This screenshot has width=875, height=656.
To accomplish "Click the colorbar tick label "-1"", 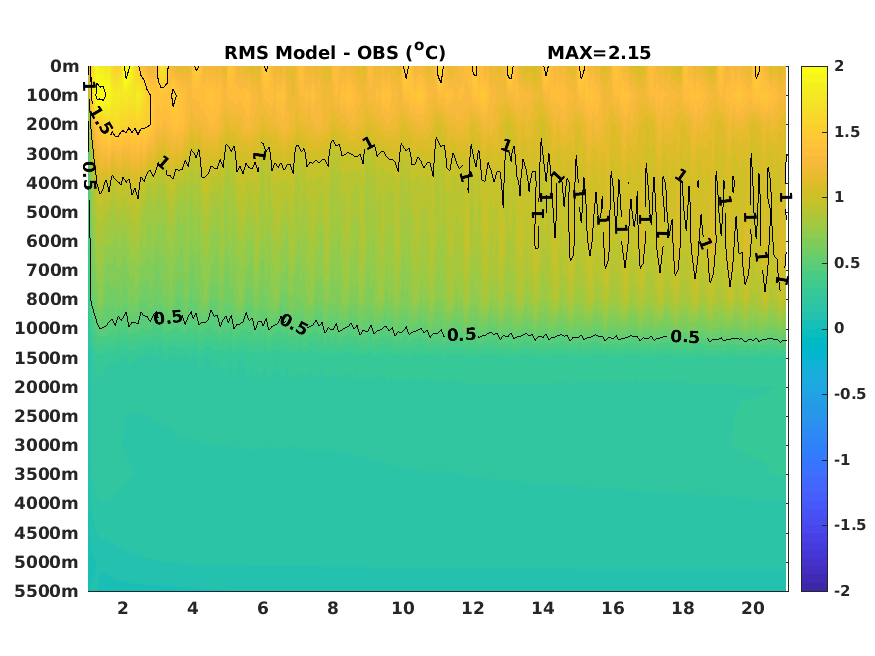I will click(842, 460).
